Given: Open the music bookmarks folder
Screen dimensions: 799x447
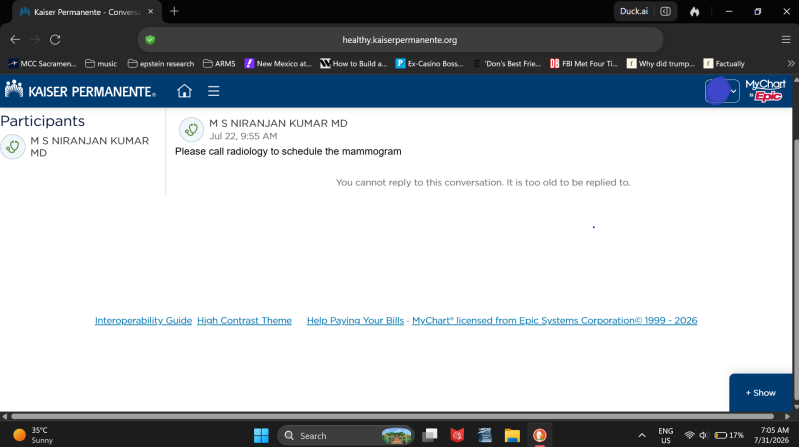Looking at the screenshot, I should pyautogui.click(x=101, y=64).
